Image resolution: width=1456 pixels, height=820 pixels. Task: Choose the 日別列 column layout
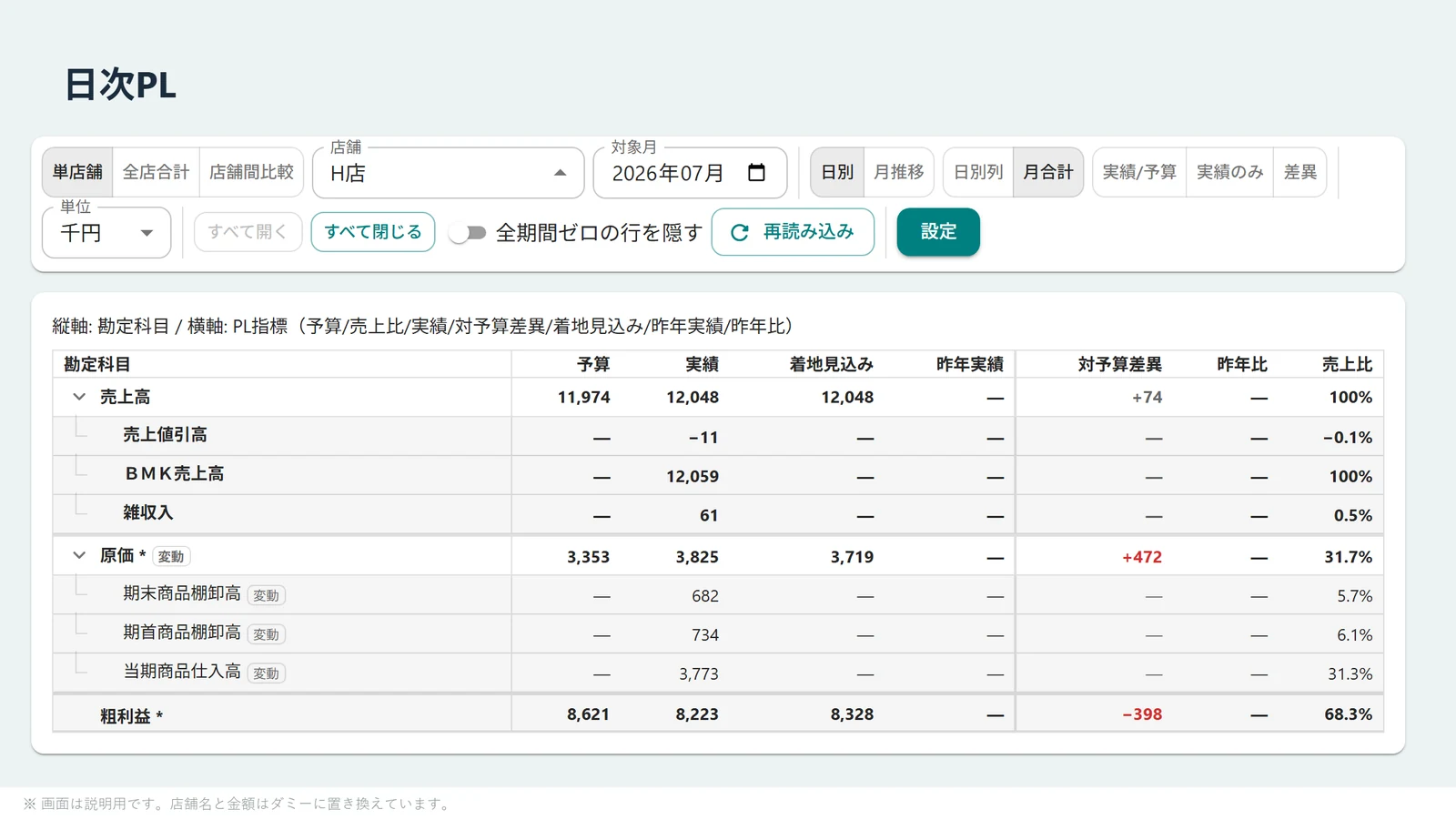tap(978, 172)
